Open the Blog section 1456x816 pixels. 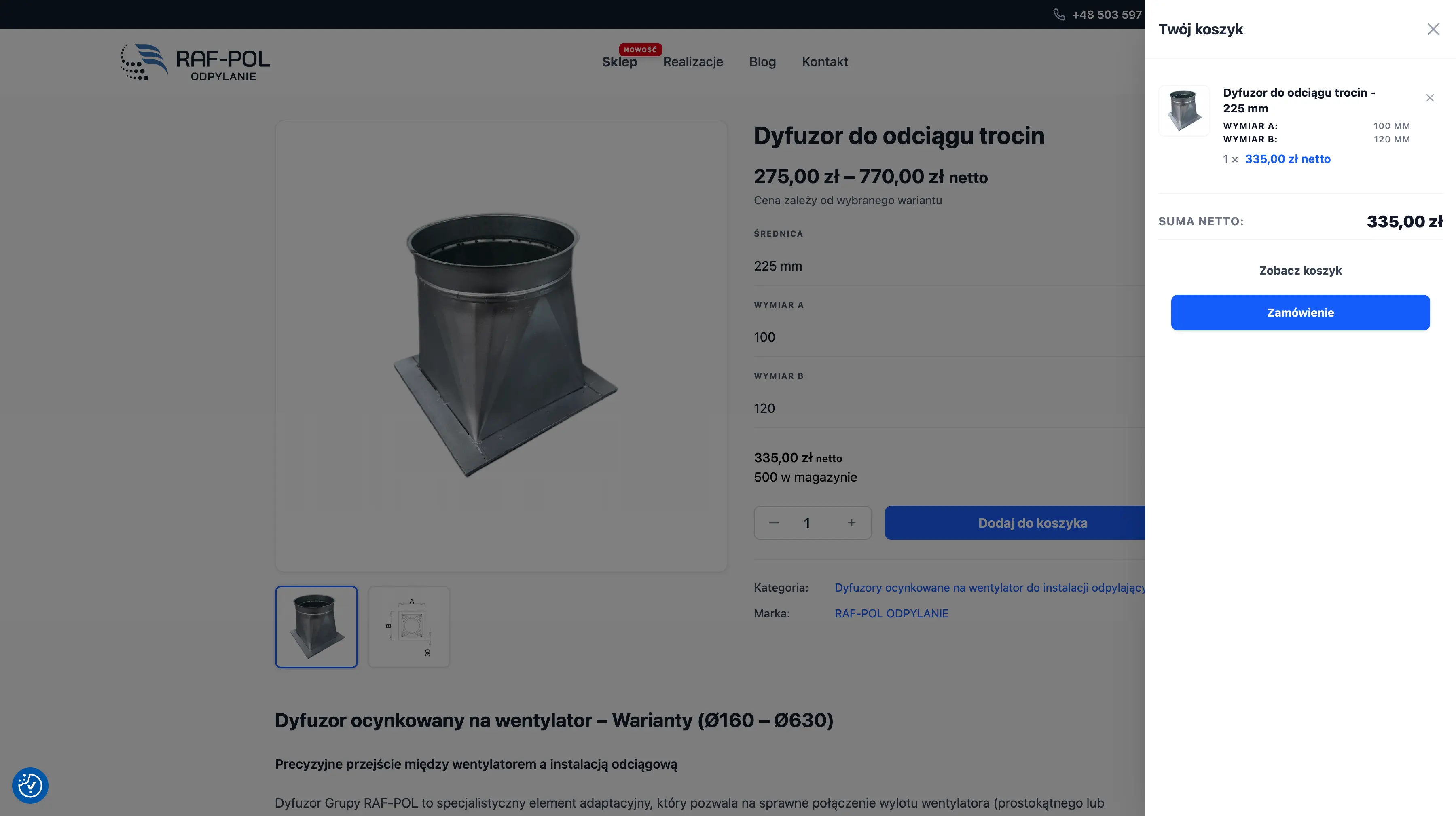762,62
